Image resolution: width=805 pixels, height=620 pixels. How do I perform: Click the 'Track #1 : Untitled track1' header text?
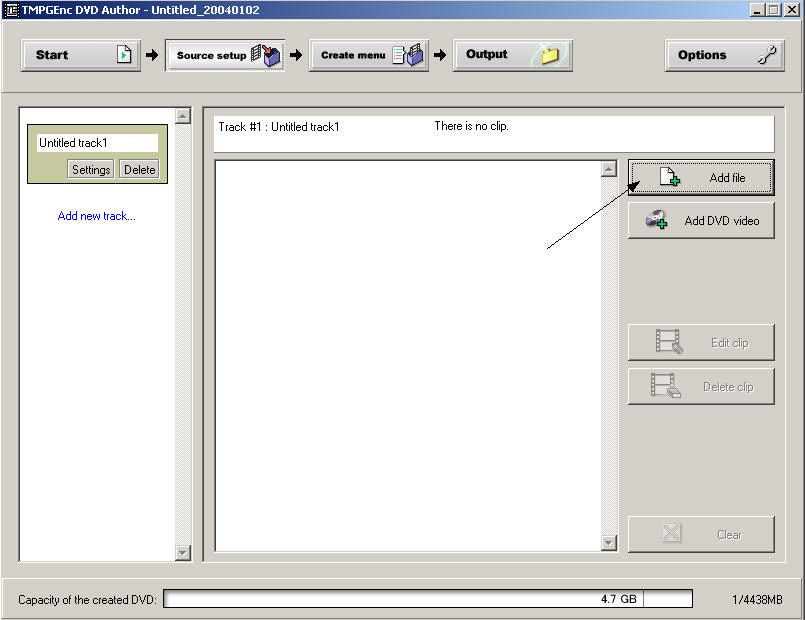click(279, 127)
